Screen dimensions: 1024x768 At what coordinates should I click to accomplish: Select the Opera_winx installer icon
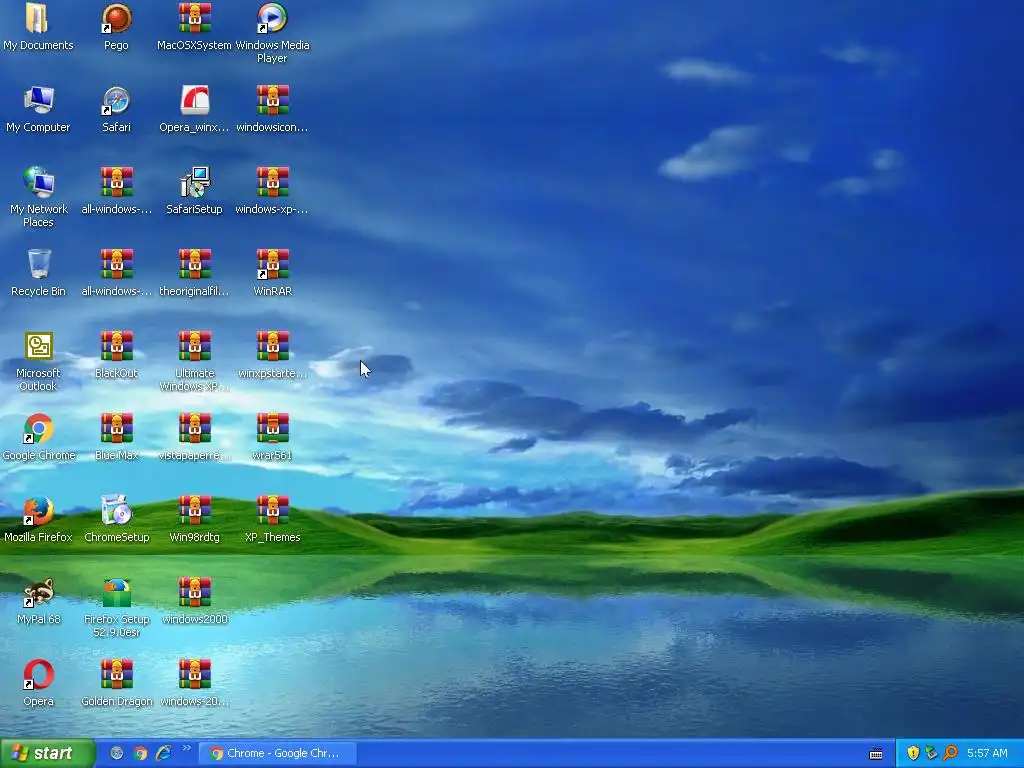pyautogui.click(x=195, y=100)
